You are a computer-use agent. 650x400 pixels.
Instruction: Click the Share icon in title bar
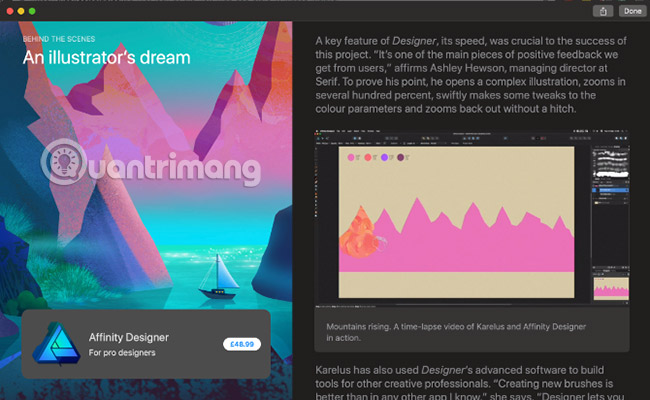point(603,11)
